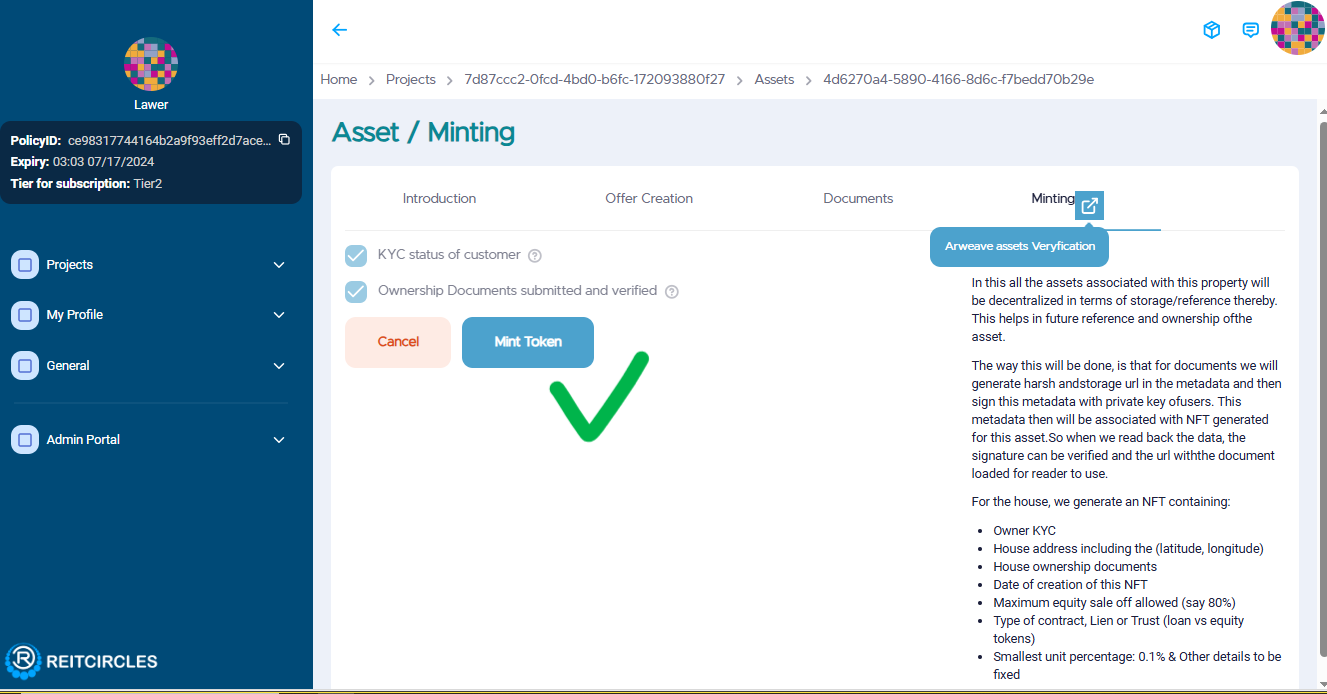Click the KYC status help icon
Image resolution: width=1327 pixels, height=694 pixels.
tap(535, 256)
